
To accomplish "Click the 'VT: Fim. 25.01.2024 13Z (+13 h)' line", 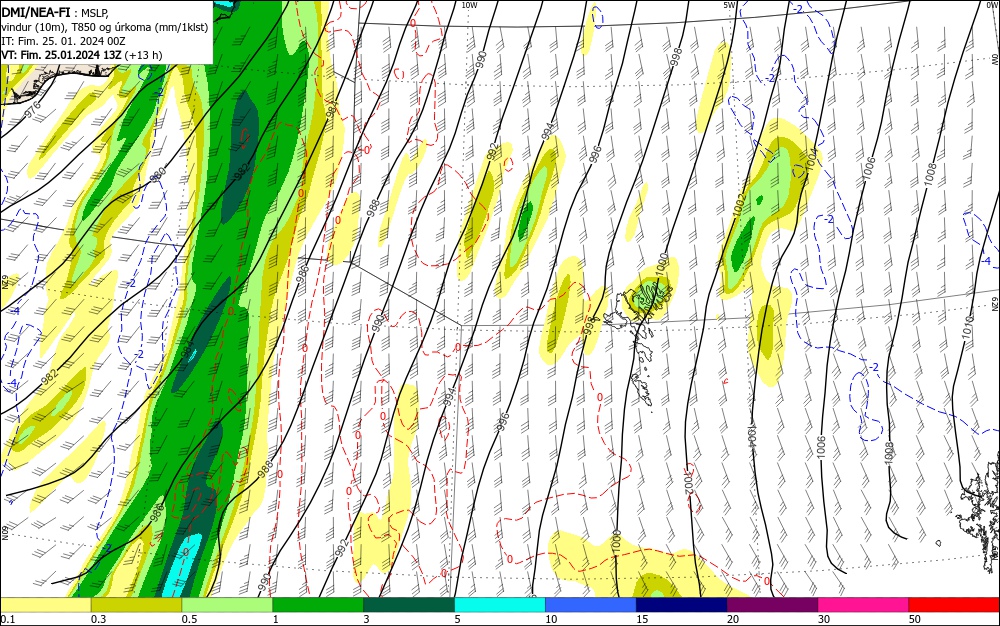I will coord(82,55).
